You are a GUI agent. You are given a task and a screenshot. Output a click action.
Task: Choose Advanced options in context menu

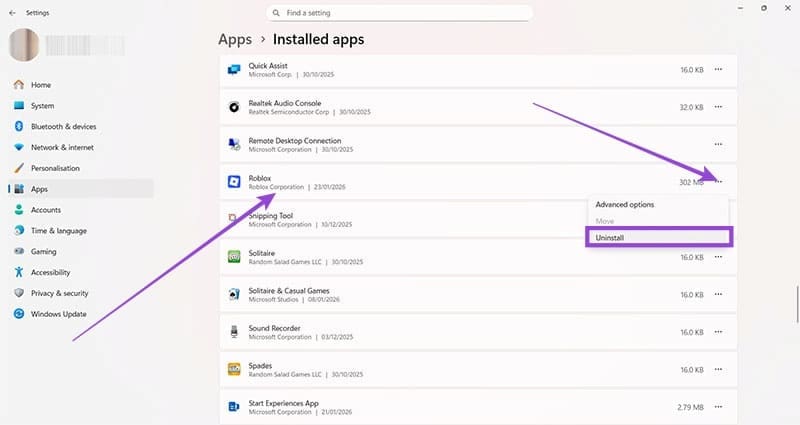(625, 204)
